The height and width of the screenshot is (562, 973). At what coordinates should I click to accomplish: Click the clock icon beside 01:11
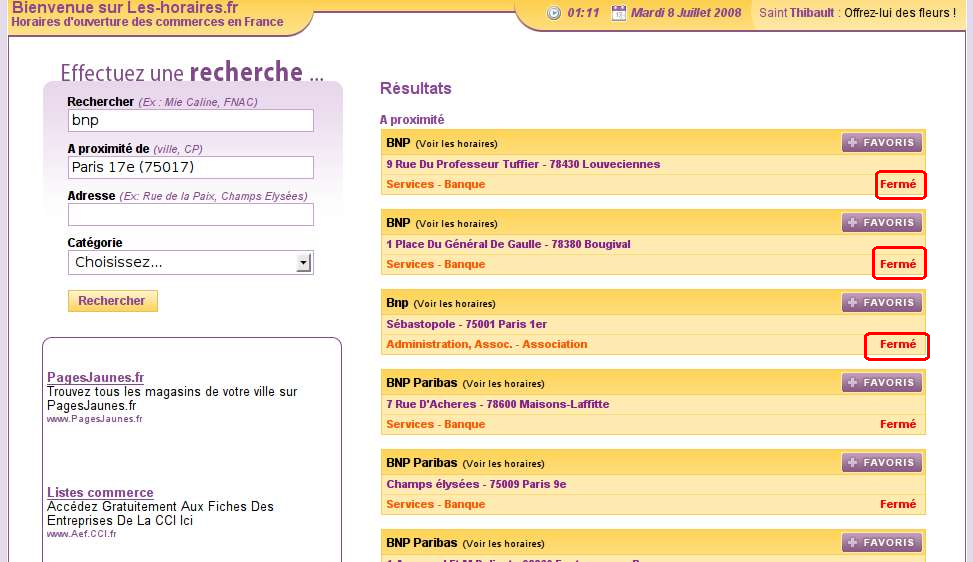(554, 13)
